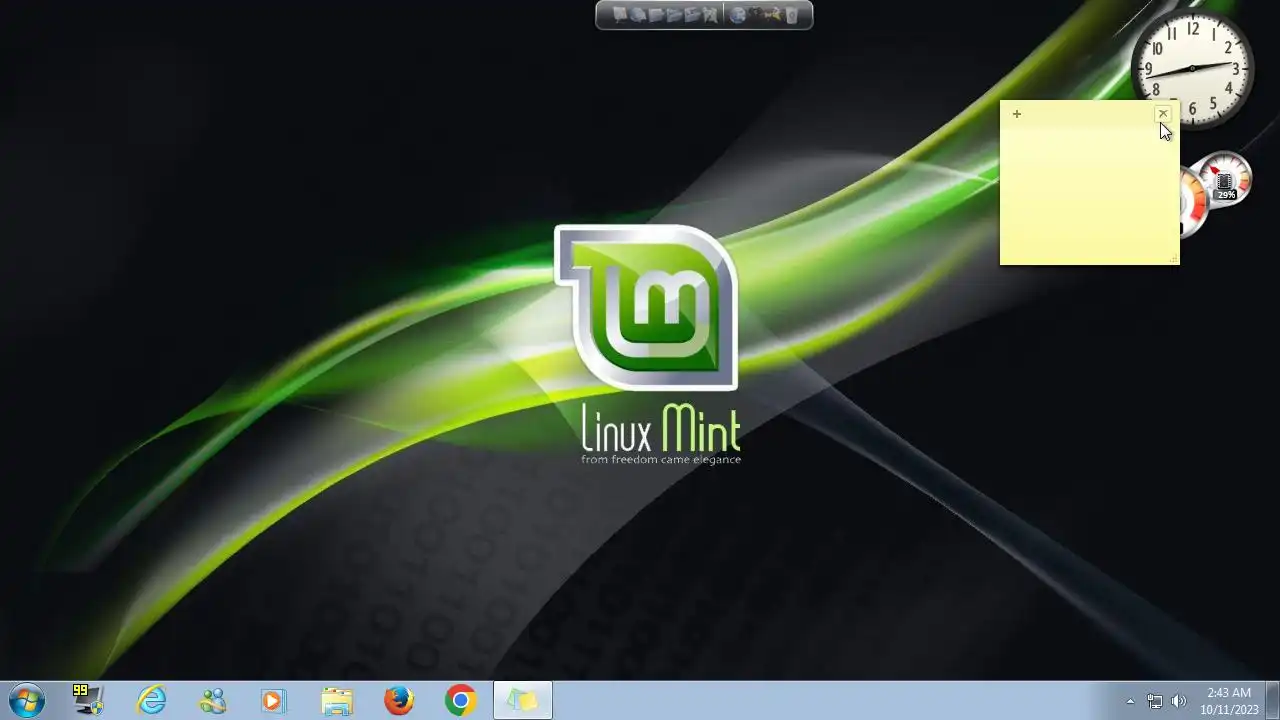Click the CPU meter gadget showing 29%
This screenshot has width=1280, height=720.
[x=1226, y=180]
